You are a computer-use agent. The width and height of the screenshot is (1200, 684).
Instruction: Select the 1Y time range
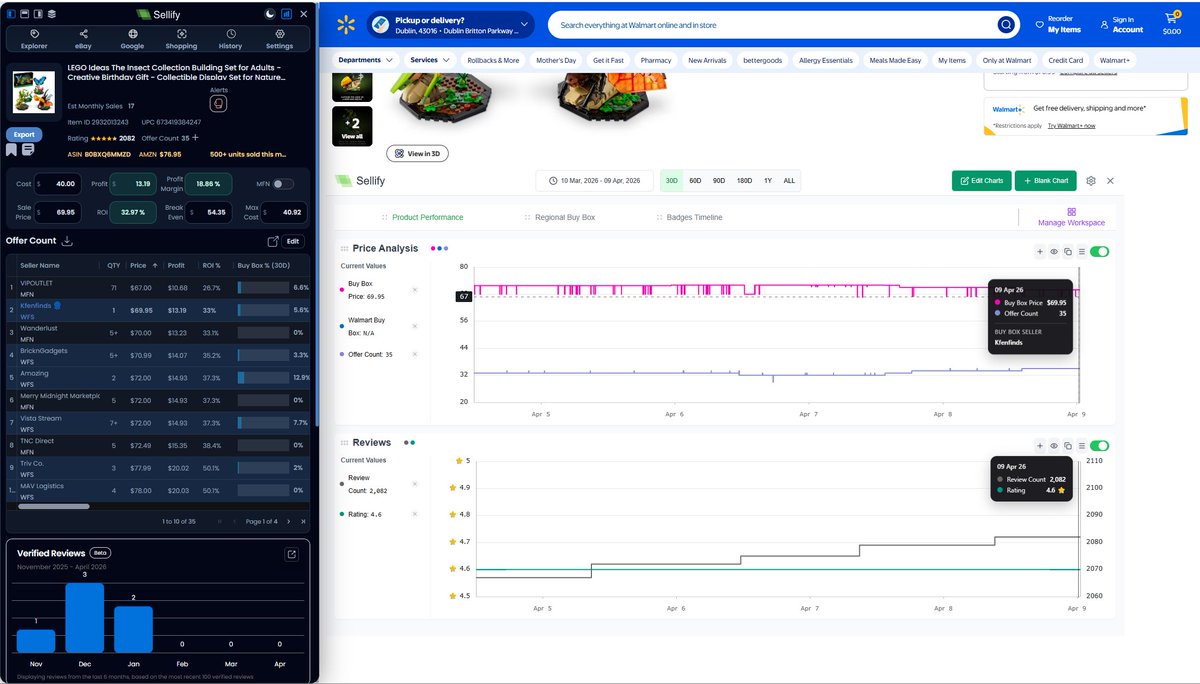coord(768,181)
